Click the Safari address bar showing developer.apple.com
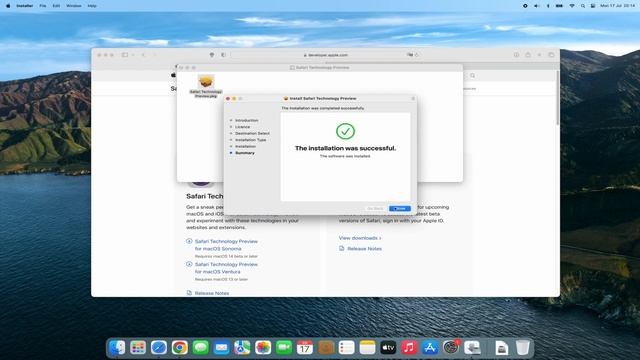This screenshot has width=640, height=360. tap(326, 55)
